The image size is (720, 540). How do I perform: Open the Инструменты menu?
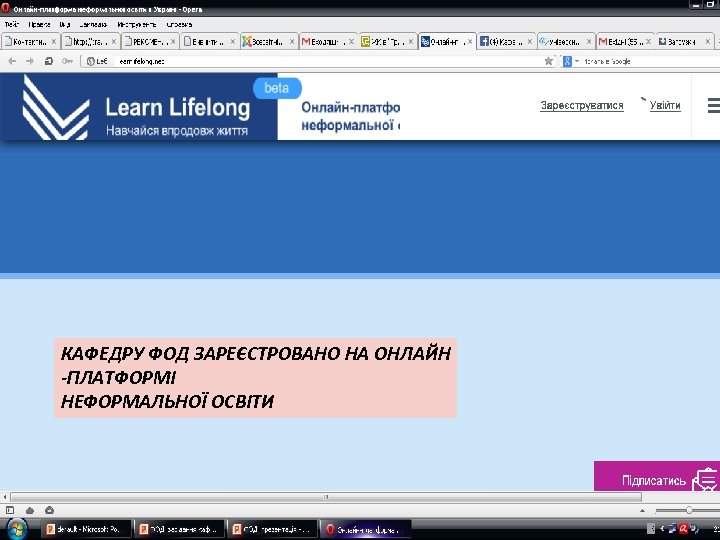pyautogui.click(x=136, y=24)
